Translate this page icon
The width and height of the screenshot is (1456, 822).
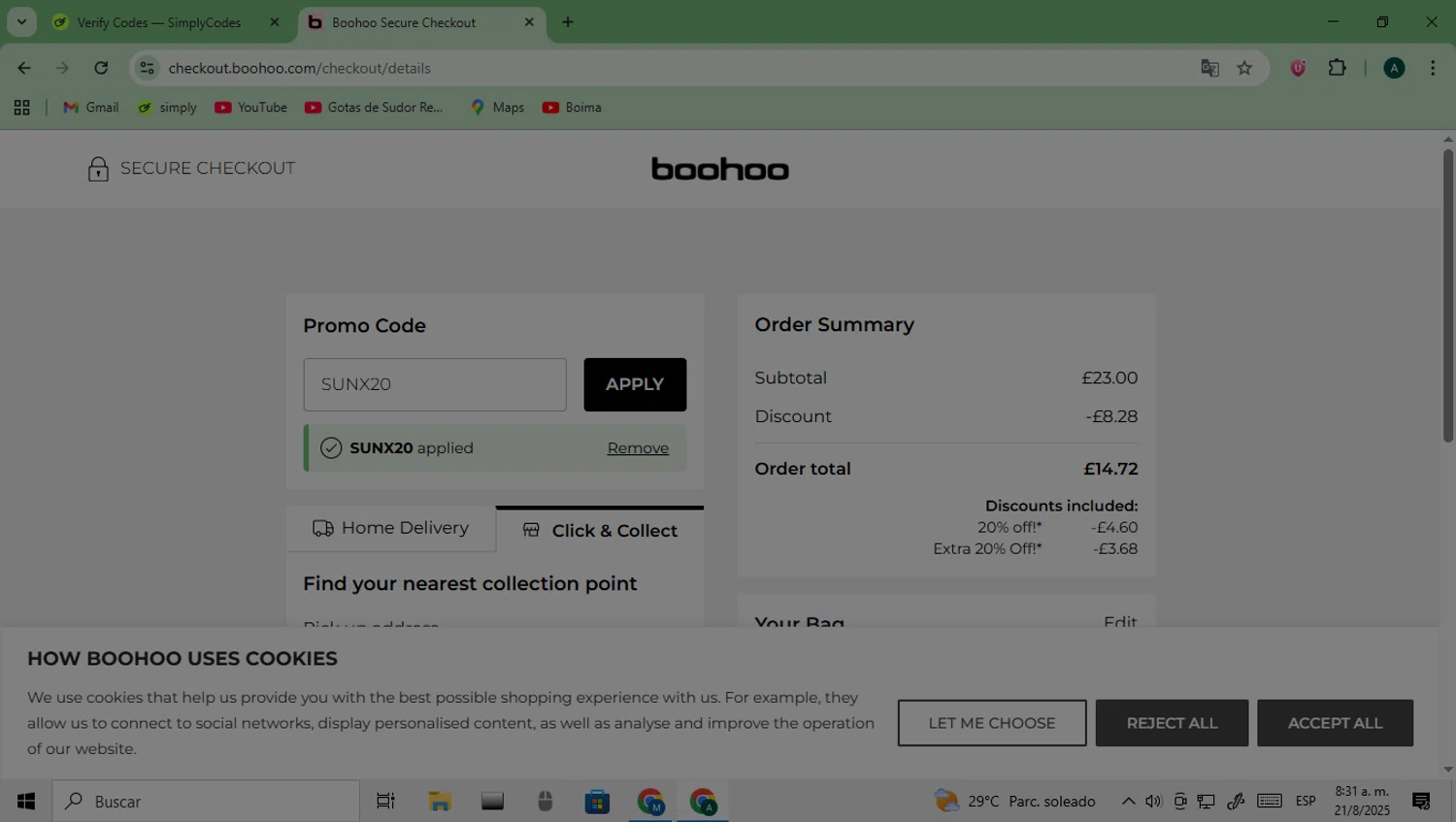(1209, 68)
